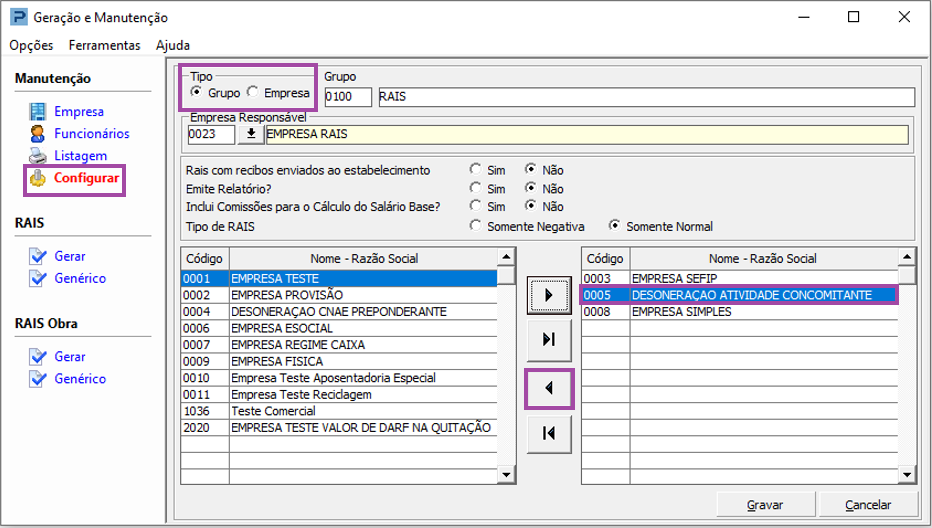Open the Ferramentas menu
Viewport: 932px width, 528px height.
pyautogui.click(x=105, y=45)
